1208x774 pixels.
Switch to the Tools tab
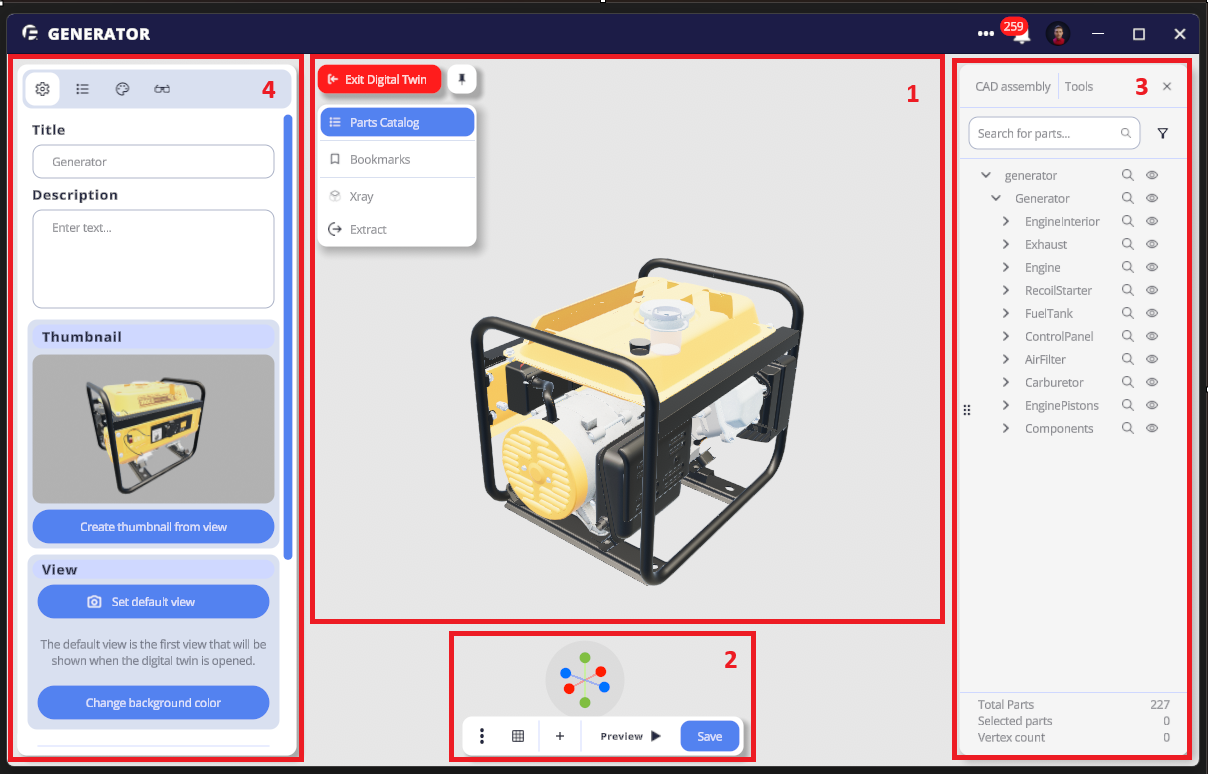1079,87
